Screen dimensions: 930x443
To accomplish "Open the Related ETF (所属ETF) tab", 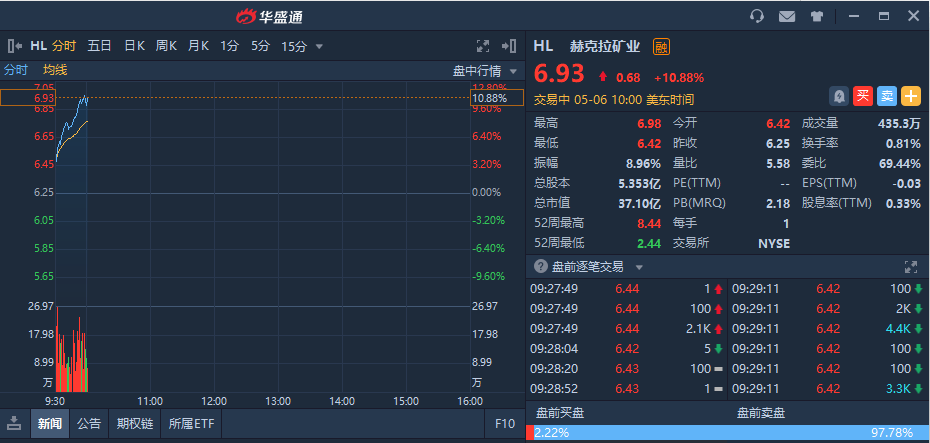I will (x=191, y=423).
